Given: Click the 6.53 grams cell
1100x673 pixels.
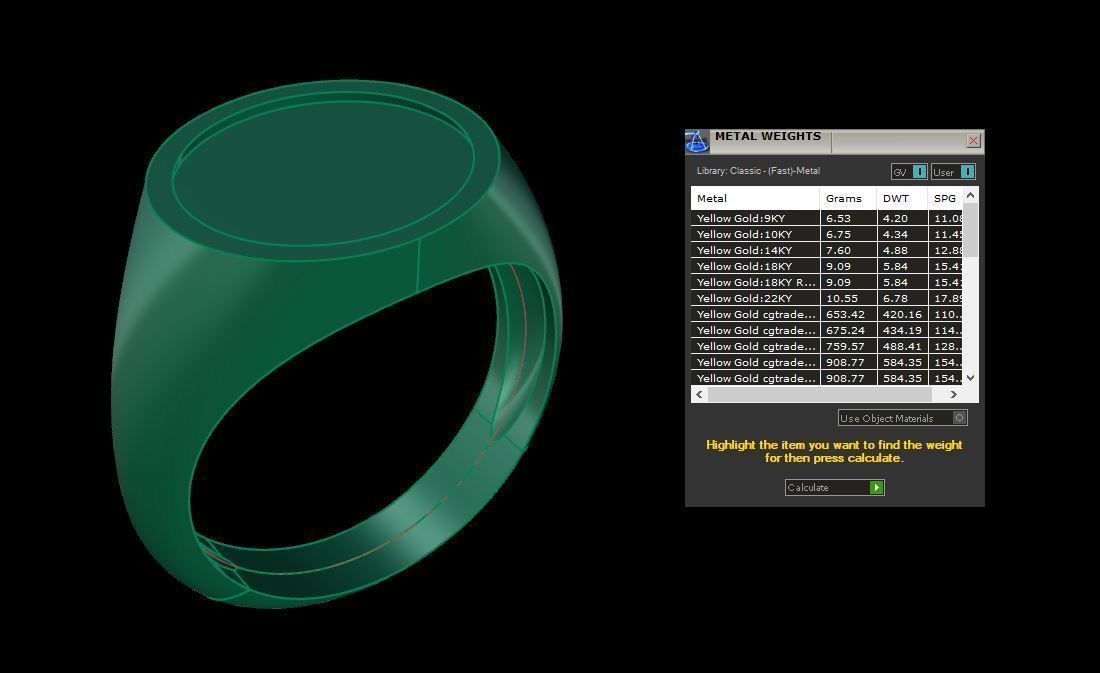Looking at the screenshot, I should (848, 218).
